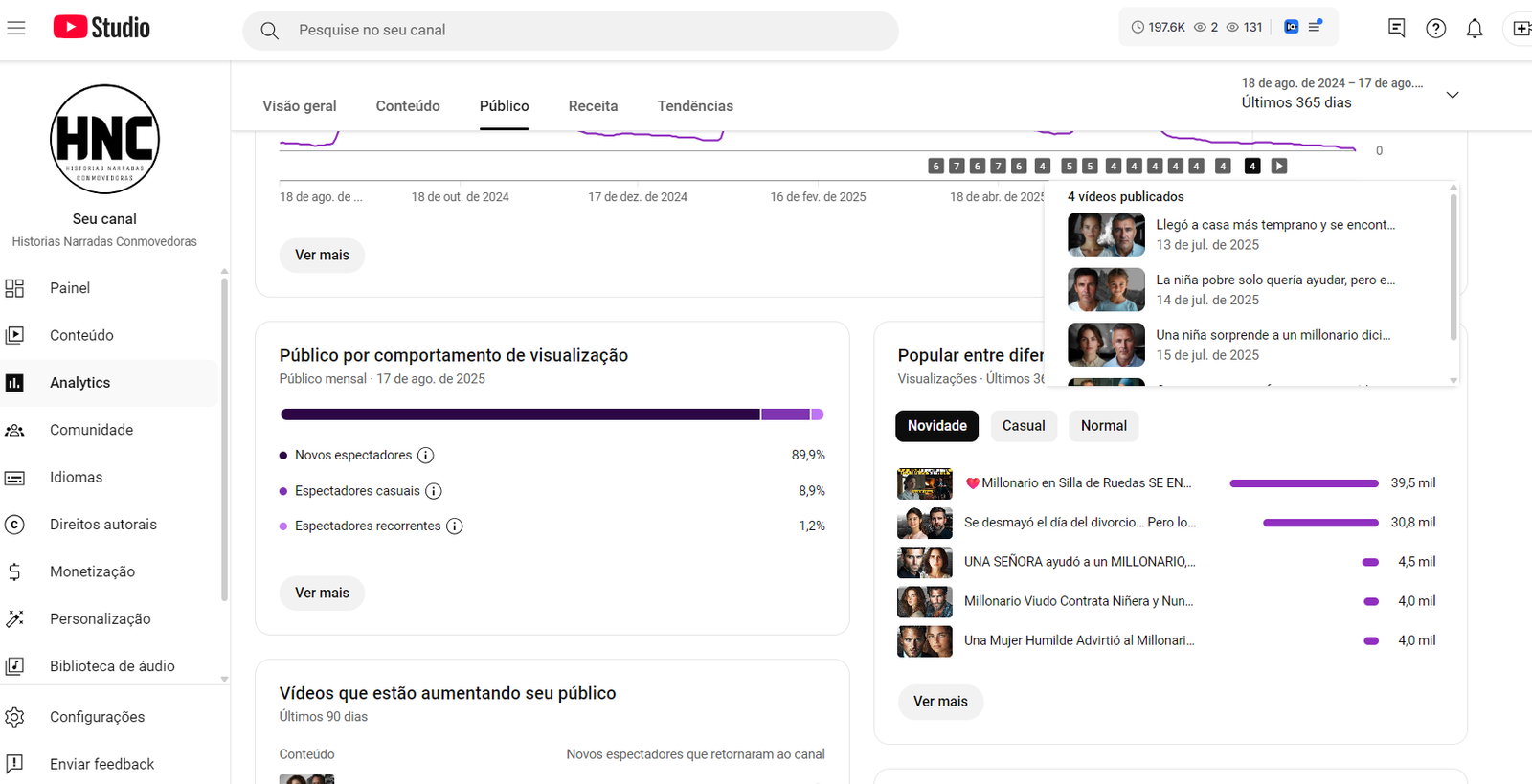Show info for Espectadores casuais
1532x784 pixels.
click(434, 491)
